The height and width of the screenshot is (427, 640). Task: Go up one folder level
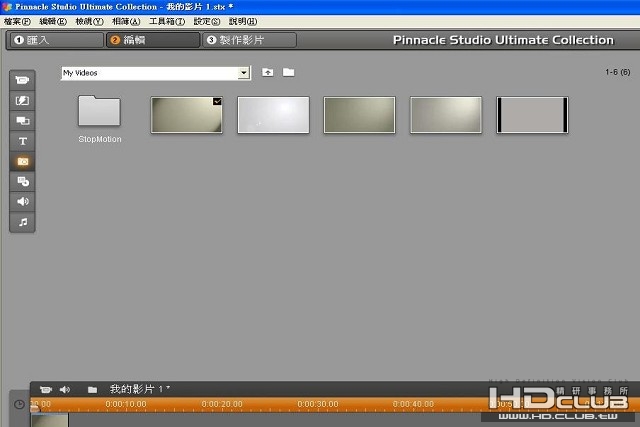(x=268, y=73)
